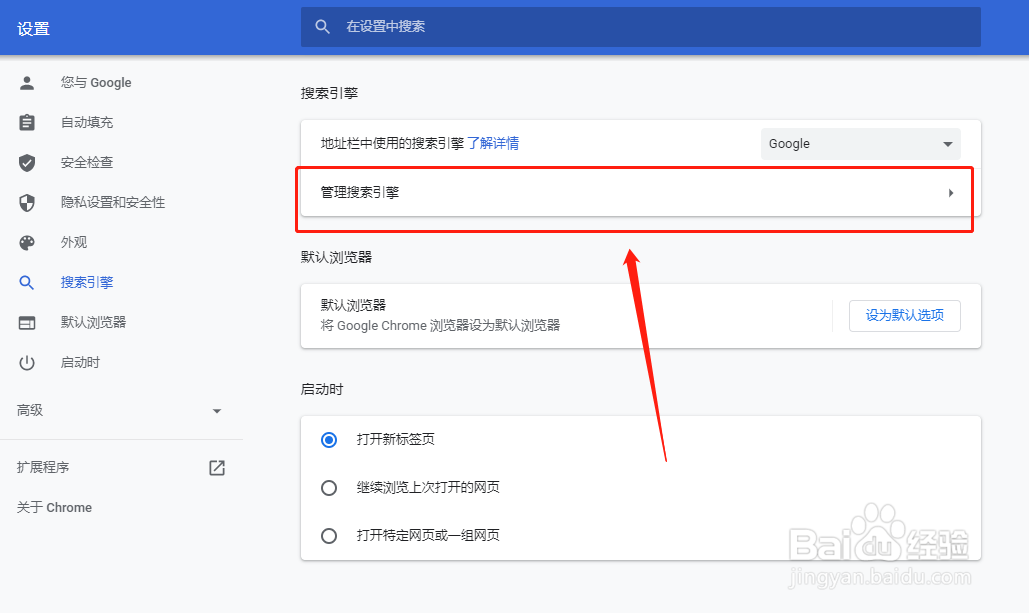Select 打开新标签页 radio button
Screen dimensions: 1029x613
point(329,439)
